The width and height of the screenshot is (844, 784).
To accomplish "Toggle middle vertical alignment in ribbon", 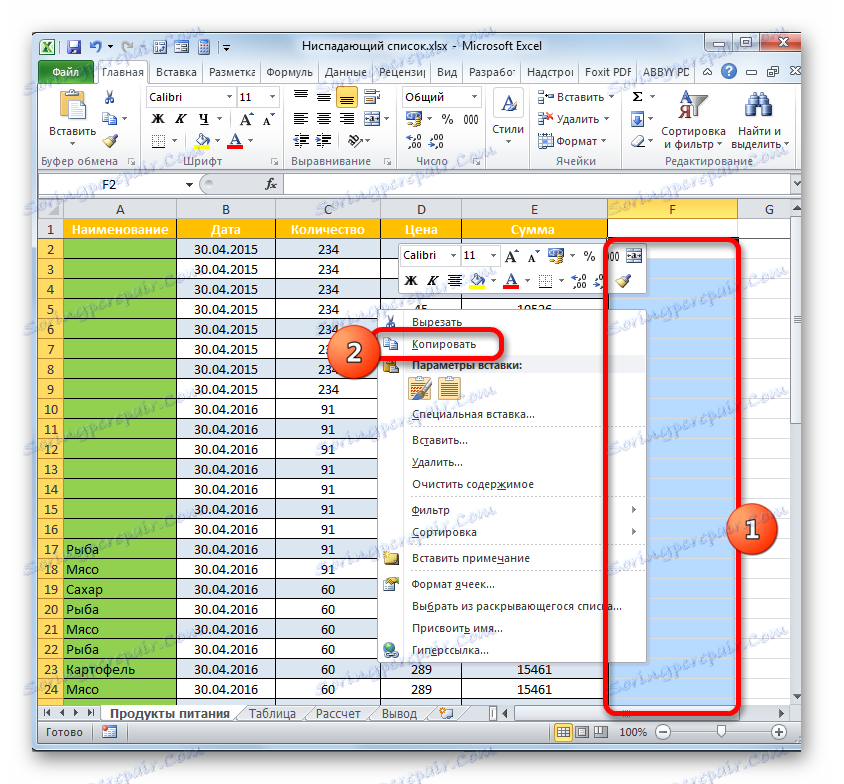I will point(323,97).
